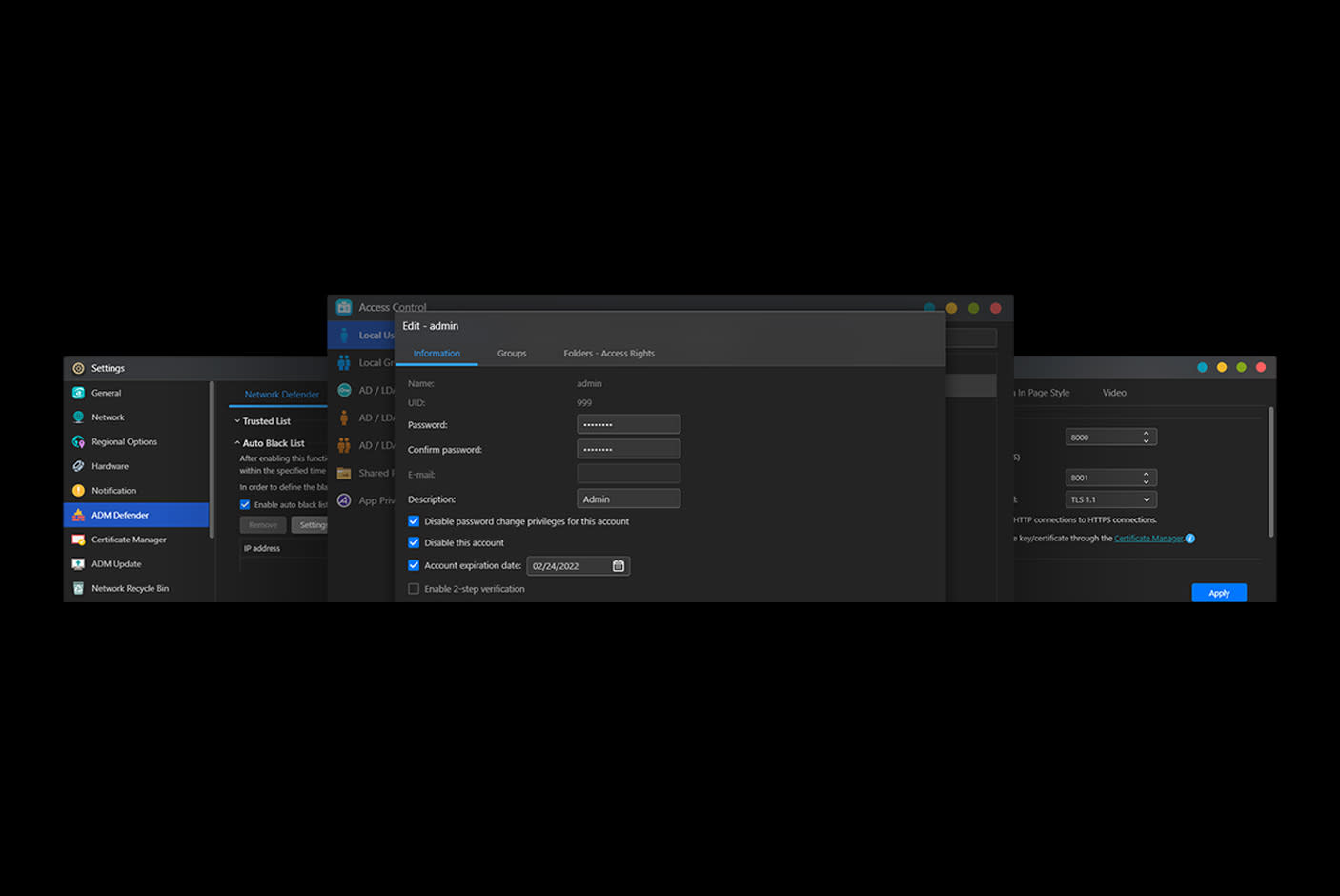Image resolution: width=1340 pixels, height=896 pixels.
Task: Click the Description input field
Action: (628, 499)
